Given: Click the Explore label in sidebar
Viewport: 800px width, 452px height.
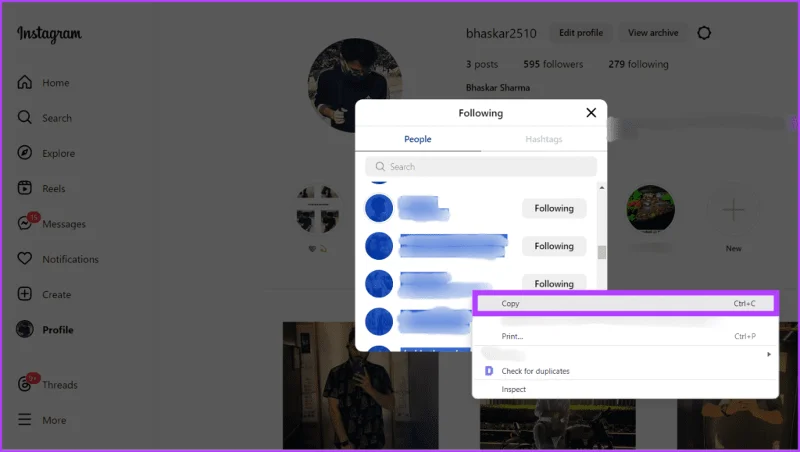Looking at the screenshot, I should point(59,153).
